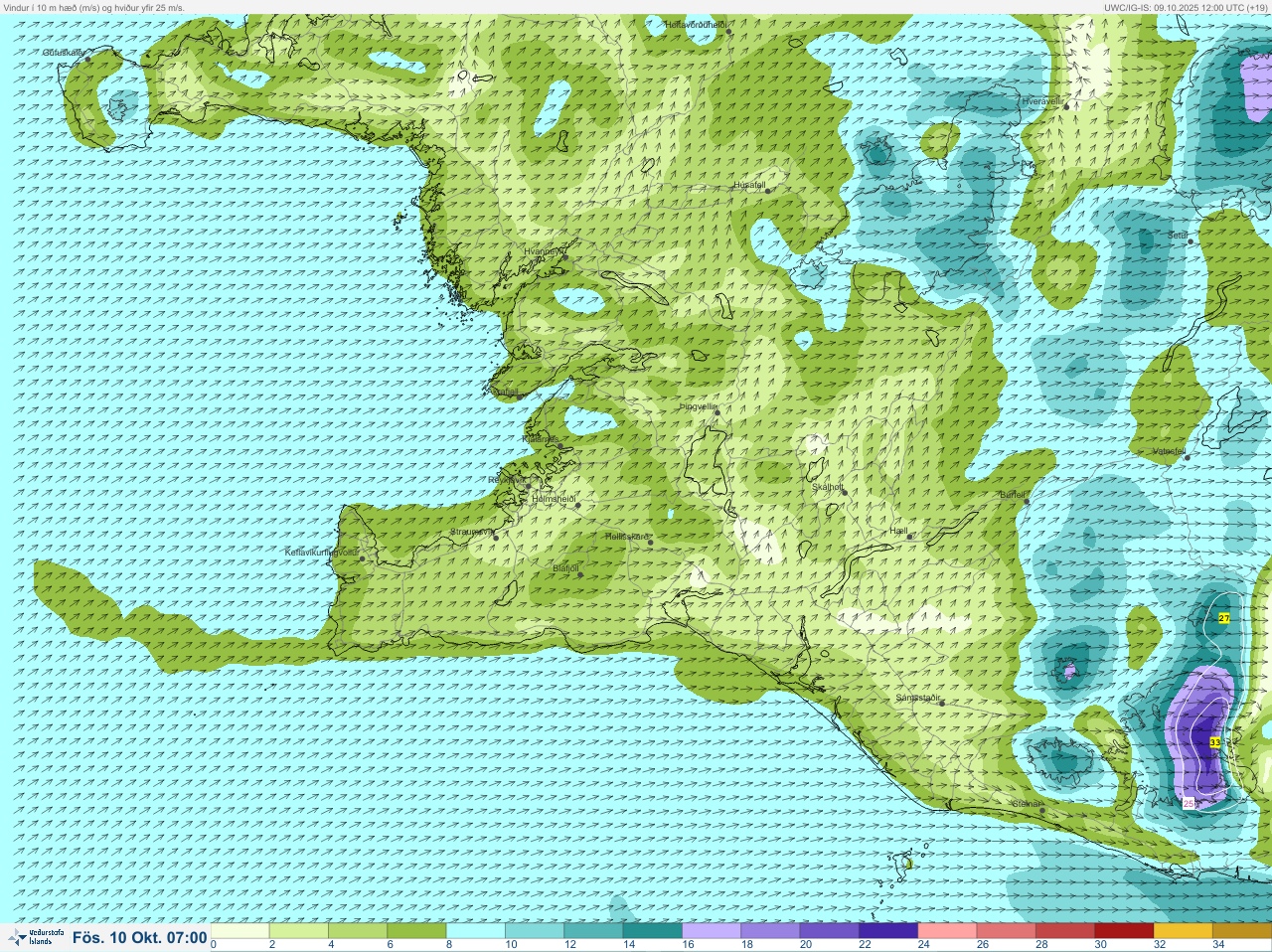Pick the lavender 16–18 m/s legend swatch
Screen dimensions: 1272x952
tap(712, 931)
